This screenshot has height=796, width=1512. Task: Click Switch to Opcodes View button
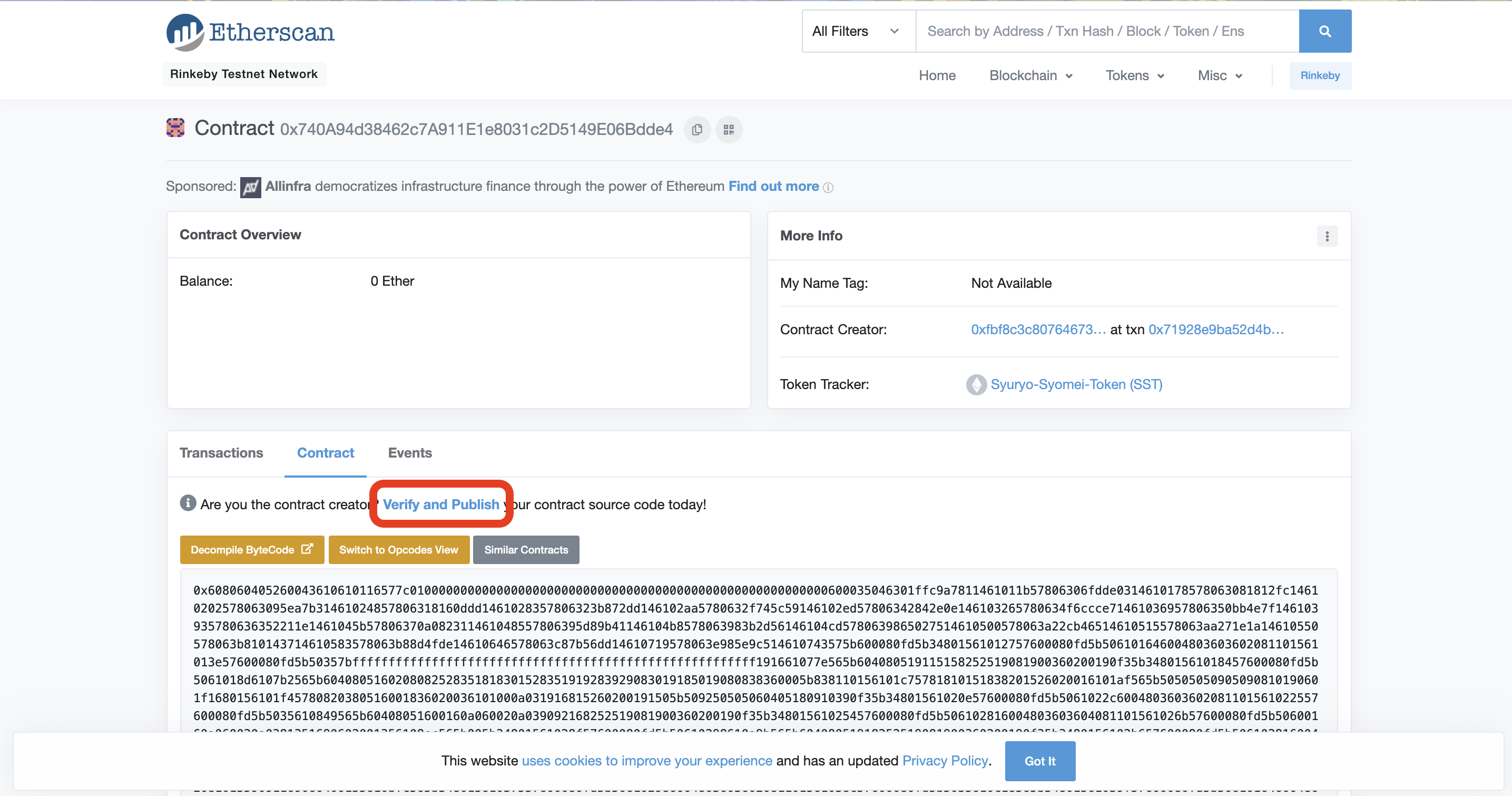[x=398, y=550]
